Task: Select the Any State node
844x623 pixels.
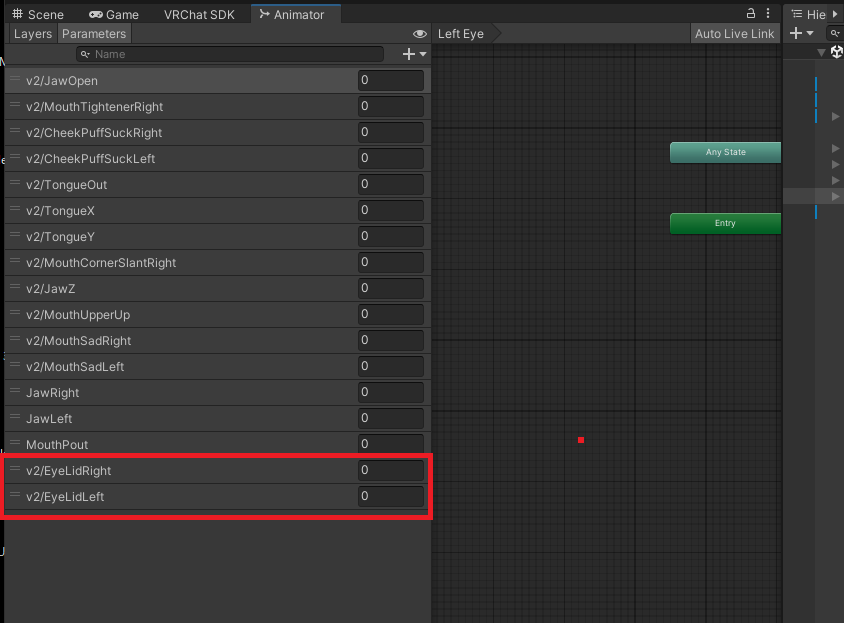Action: click(x=725, y=152)
